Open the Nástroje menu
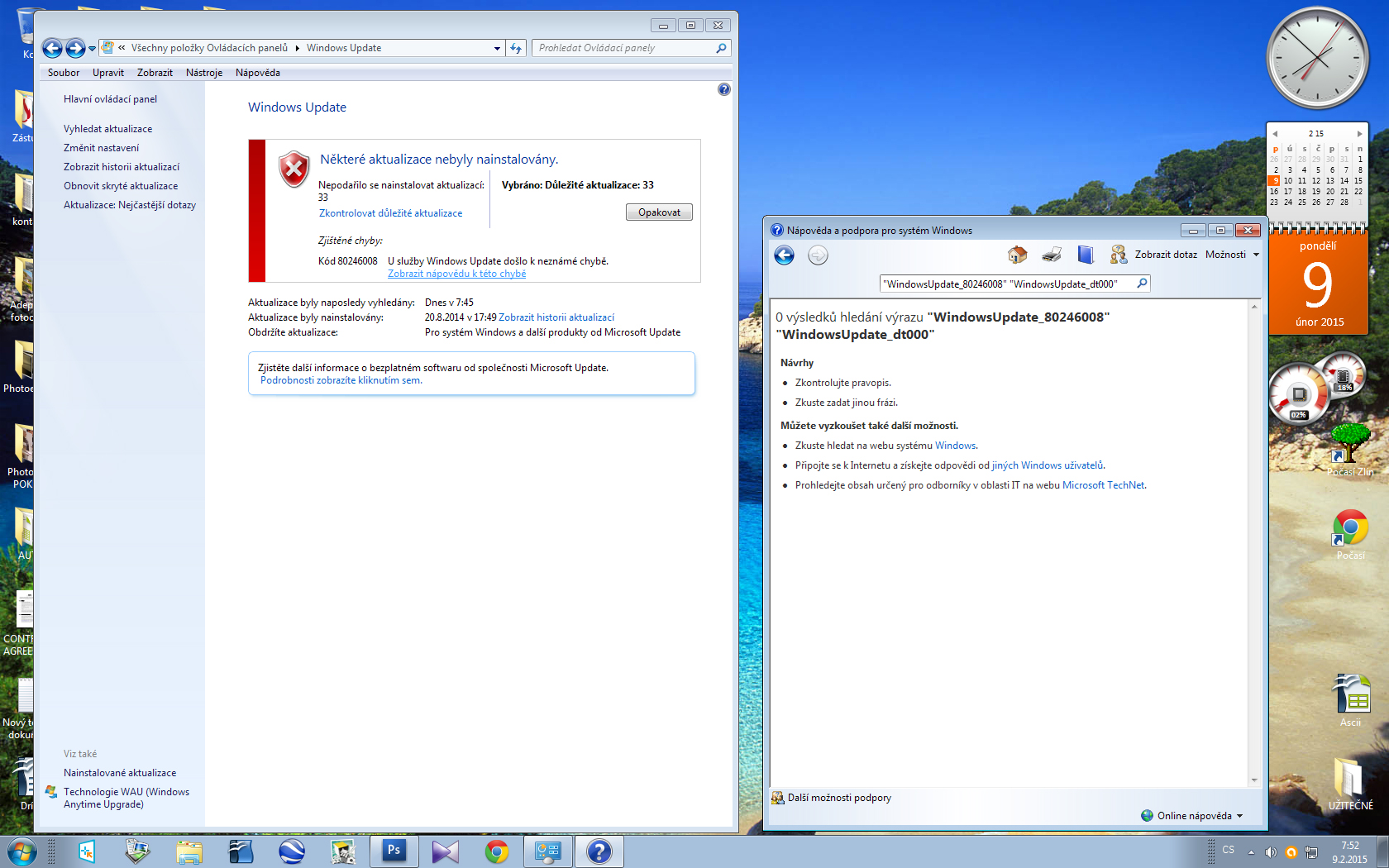 pos(204,73)
